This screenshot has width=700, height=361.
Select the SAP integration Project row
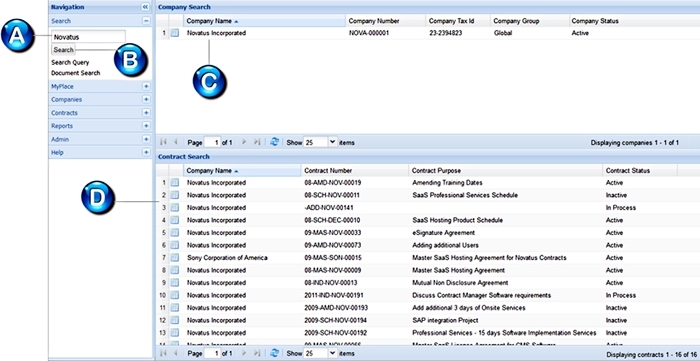pyautogui.click(x=428, y=320)
